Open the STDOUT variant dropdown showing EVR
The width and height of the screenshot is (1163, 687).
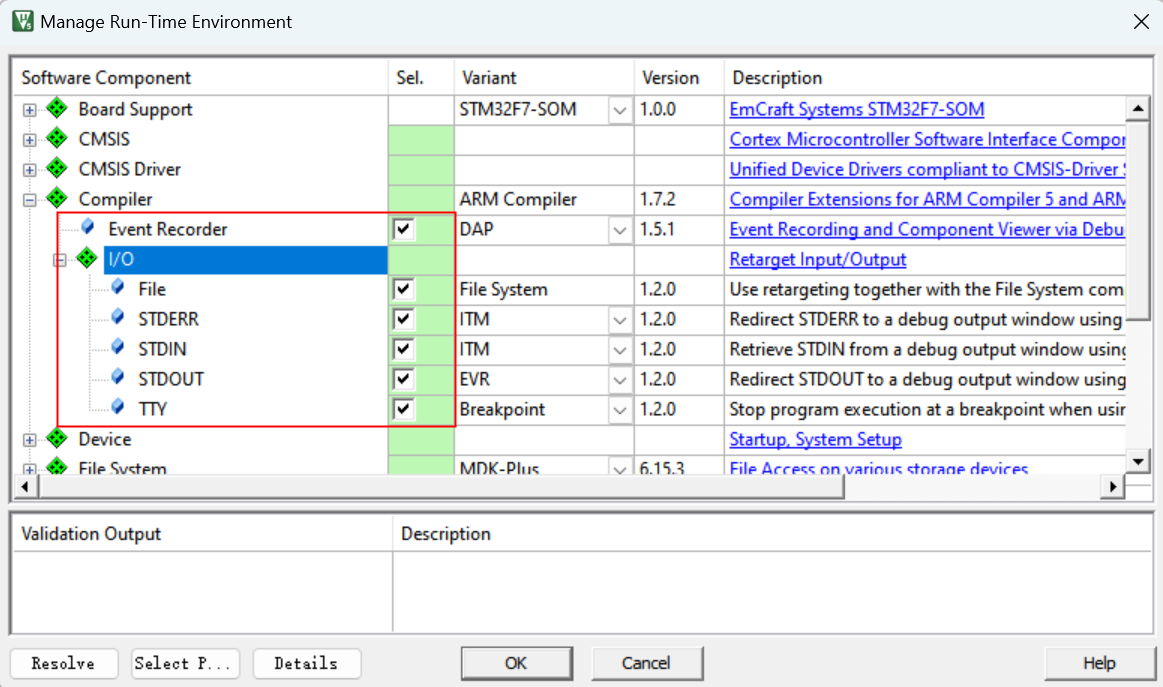(x=620, y=380)
